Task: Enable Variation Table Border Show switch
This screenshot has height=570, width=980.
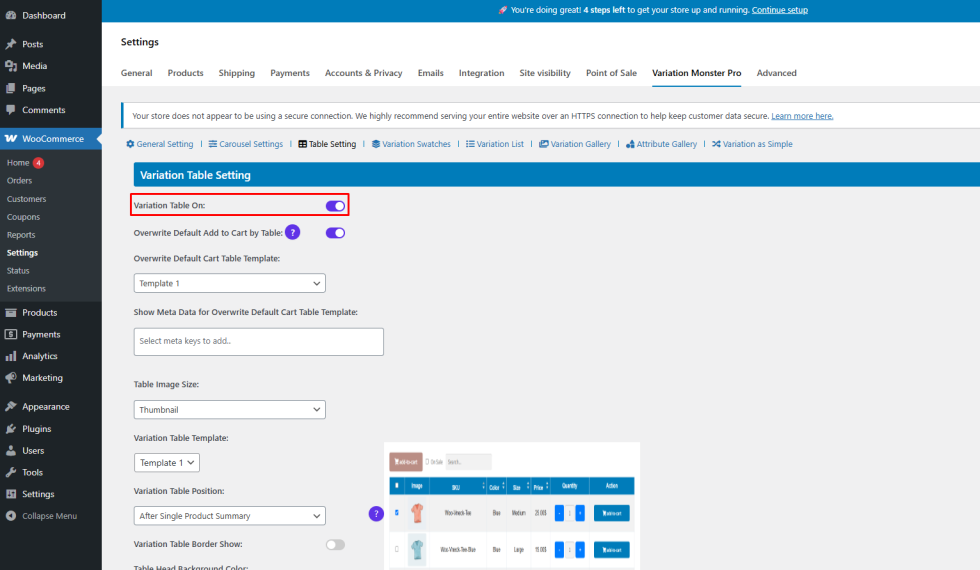Action: (x=335, y=544)
